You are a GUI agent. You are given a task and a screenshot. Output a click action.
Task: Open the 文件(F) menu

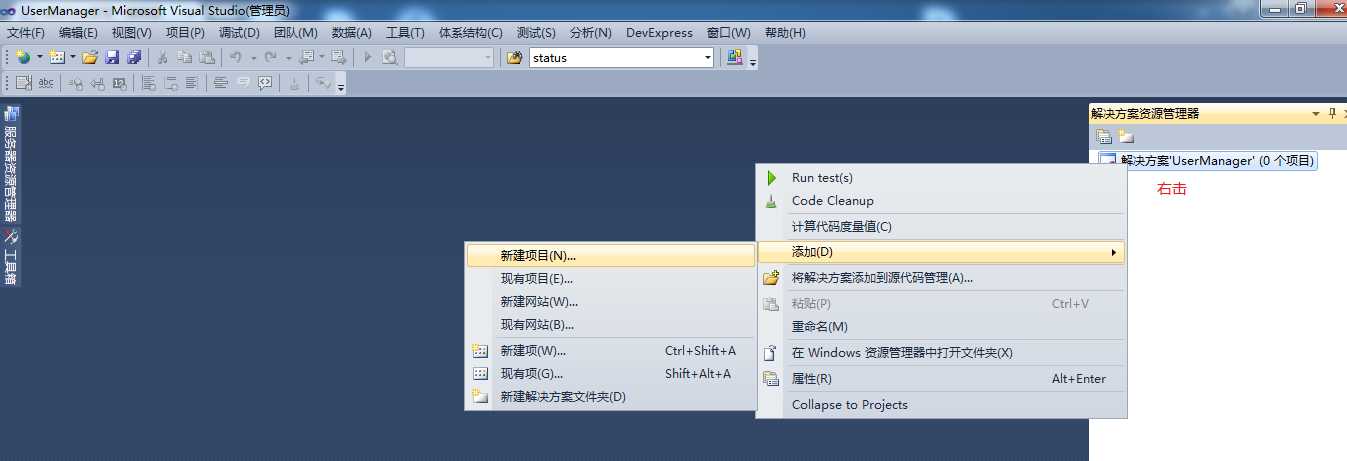click(x=26, y=33)
